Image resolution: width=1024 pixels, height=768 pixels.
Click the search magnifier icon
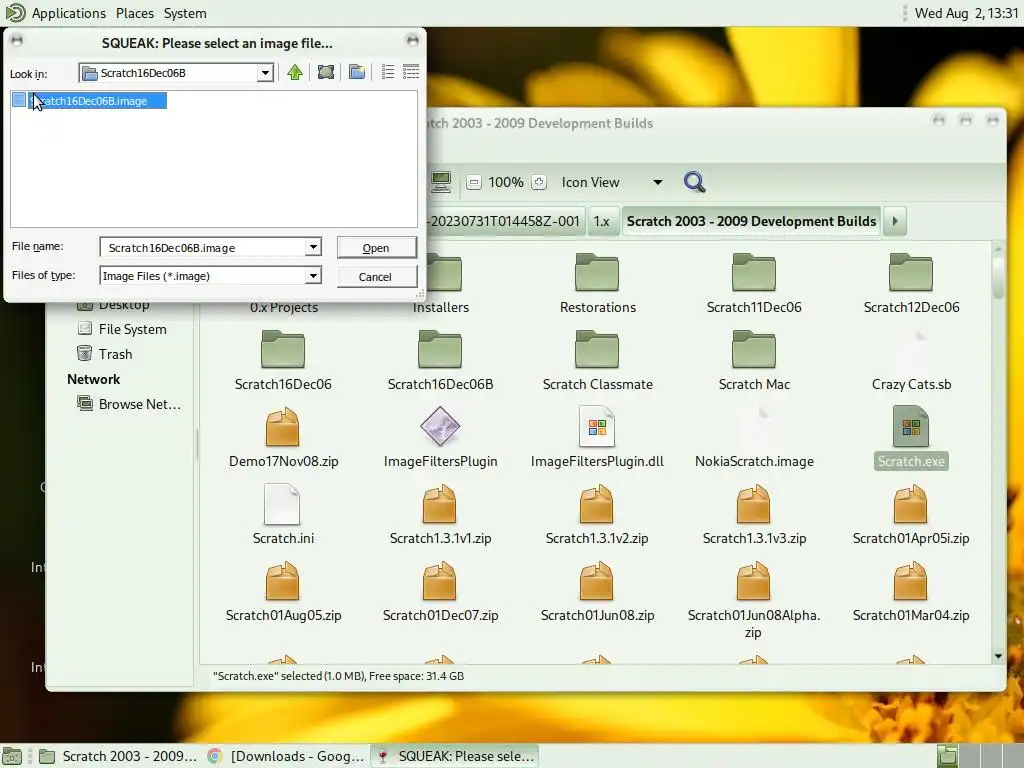(x=694, y=182)
